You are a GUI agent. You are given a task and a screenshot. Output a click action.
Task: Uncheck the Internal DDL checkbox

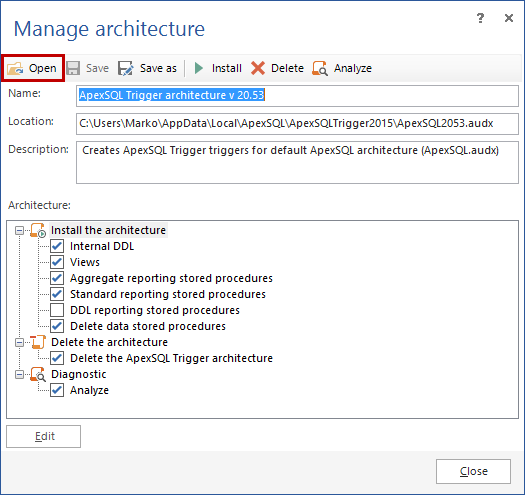tap(57, 246)
